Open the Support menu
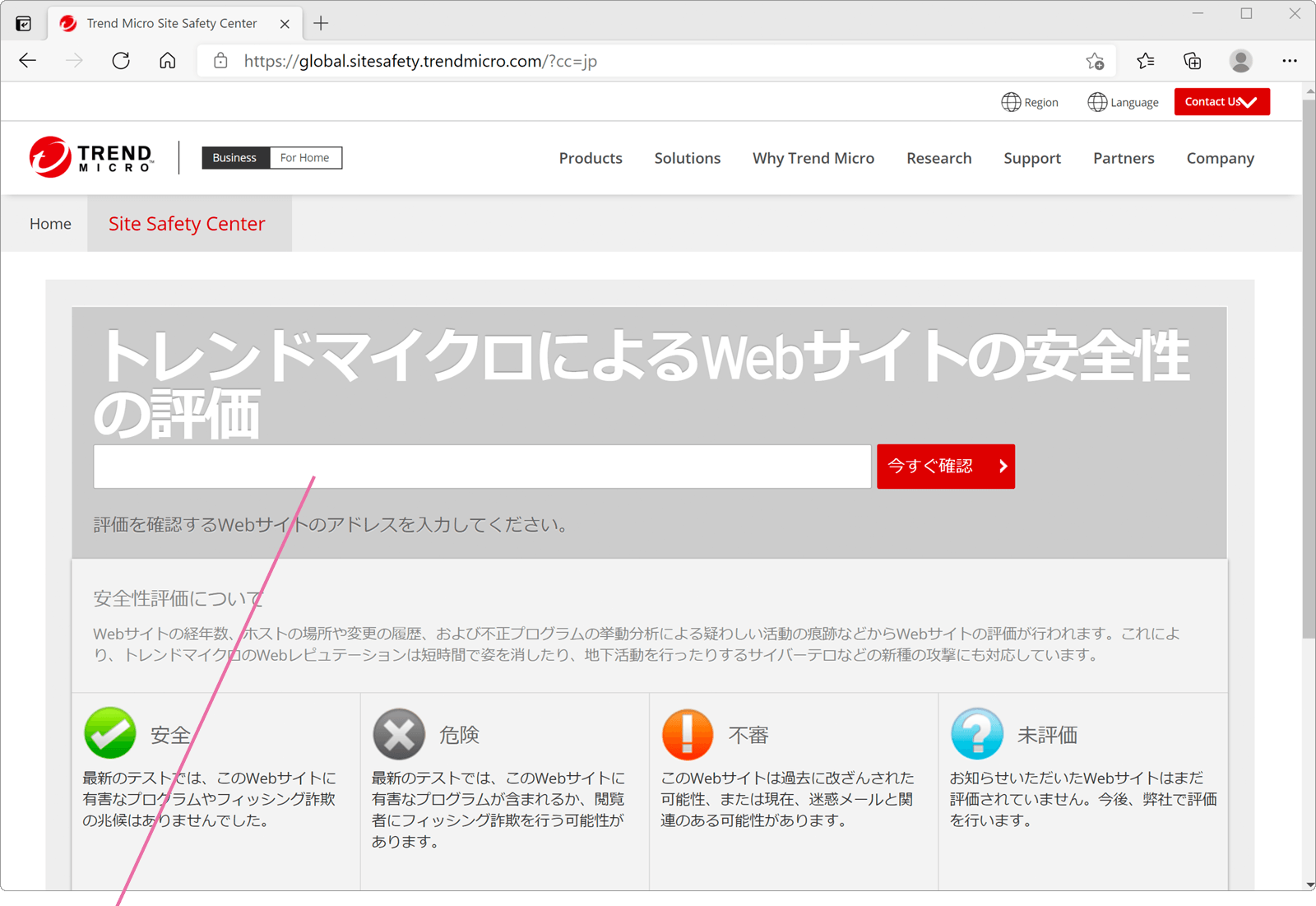Screen dimensions: 1316x906 1032,158
